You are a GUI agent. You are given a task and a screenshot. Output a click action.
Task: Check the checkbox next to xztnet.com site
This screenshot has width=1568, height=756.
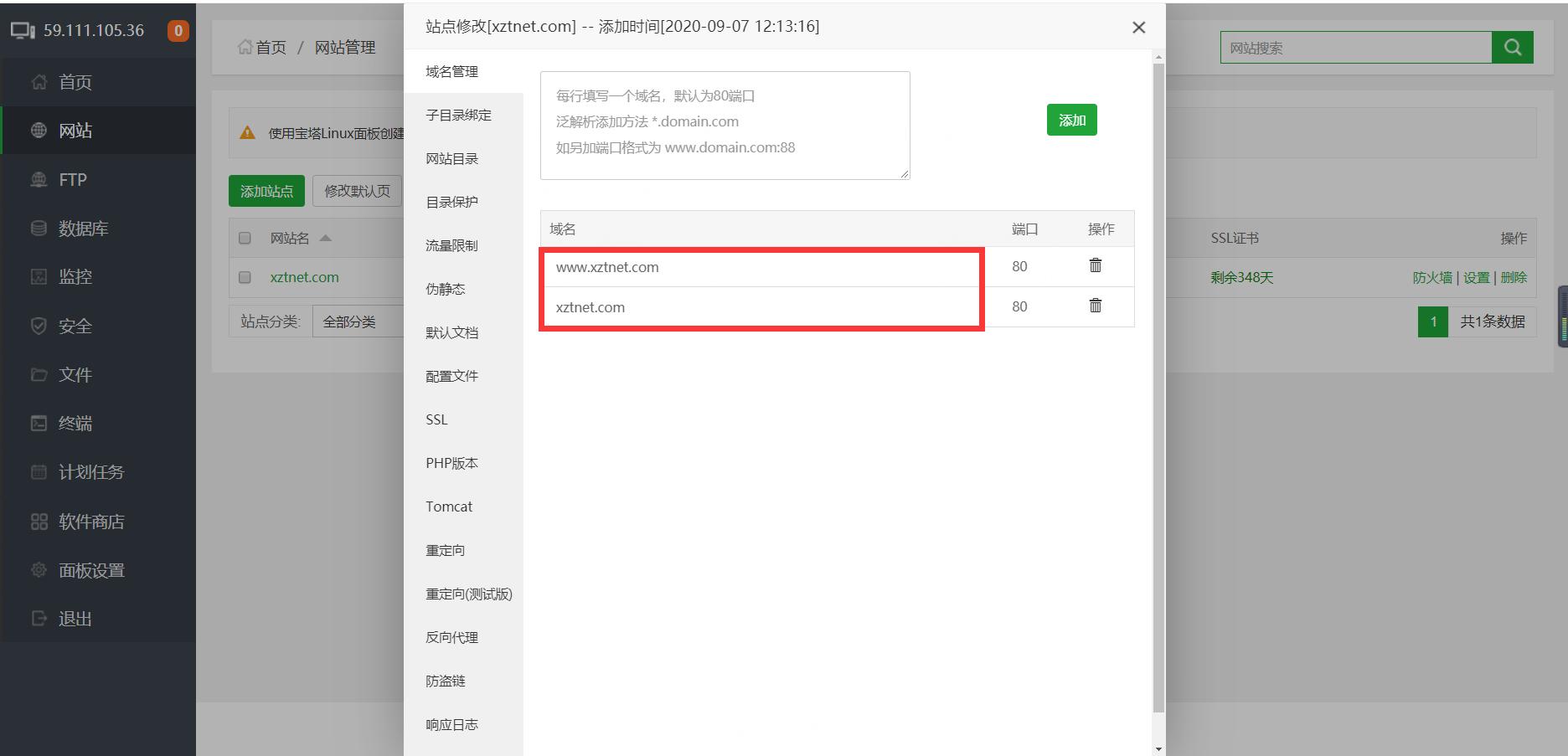tap(244, 276)
